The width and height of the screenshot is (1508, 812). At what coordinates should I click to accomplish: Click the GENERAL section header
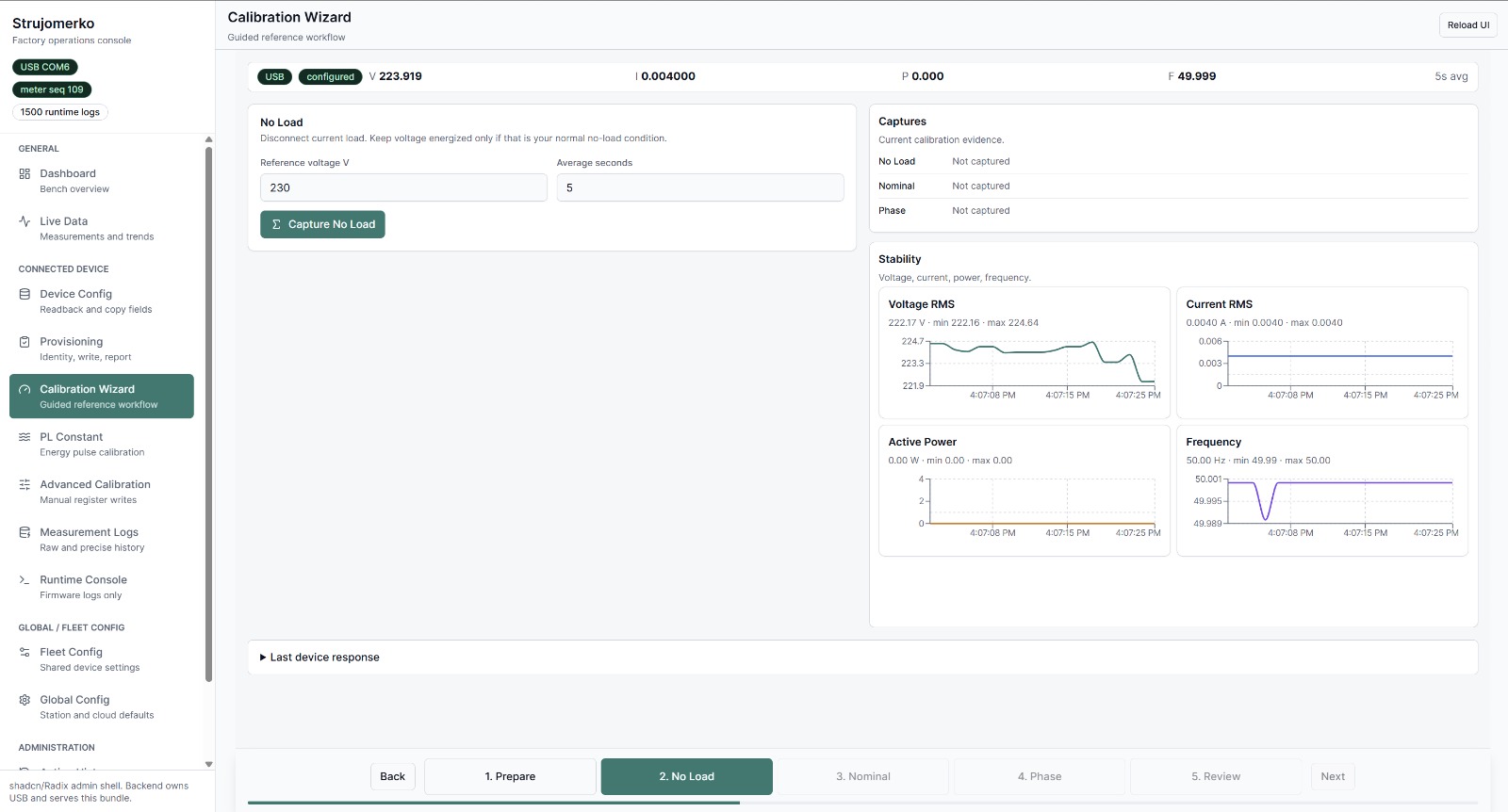coord(39,149)
